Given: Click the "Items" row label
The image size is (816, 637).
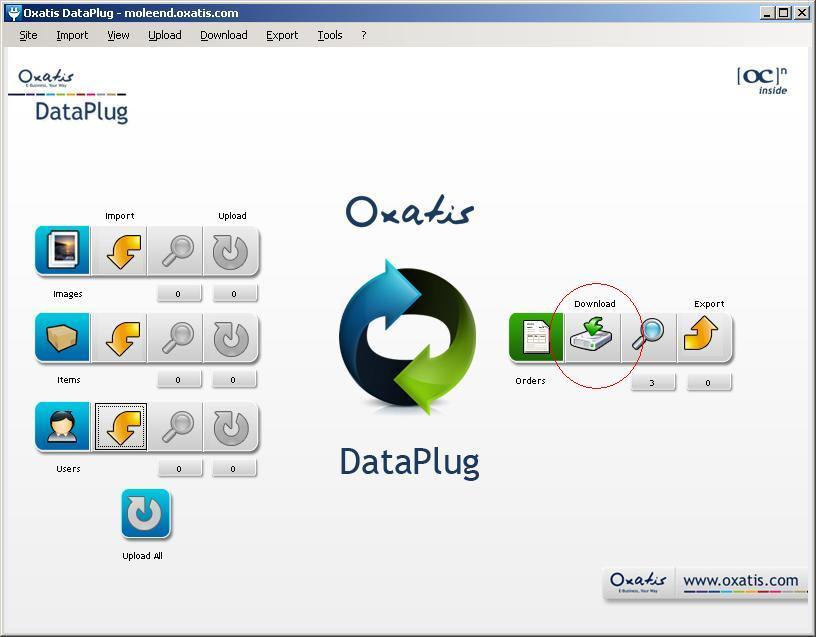Looking at the screenshot, I should coord(69,380).
